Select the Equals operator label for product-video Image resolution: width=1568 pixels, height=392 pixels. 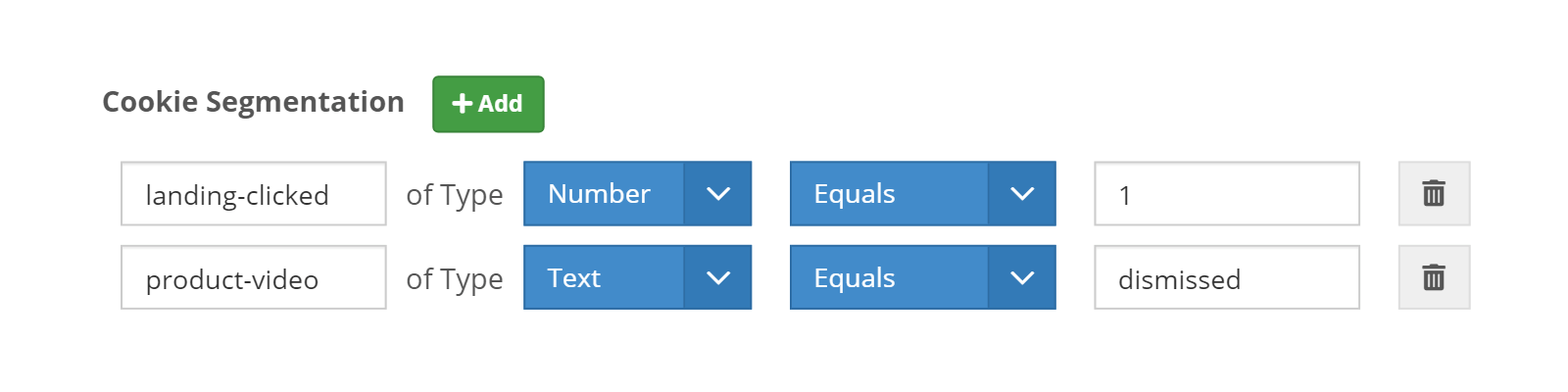pyautogui.click(x=855, y=278)
